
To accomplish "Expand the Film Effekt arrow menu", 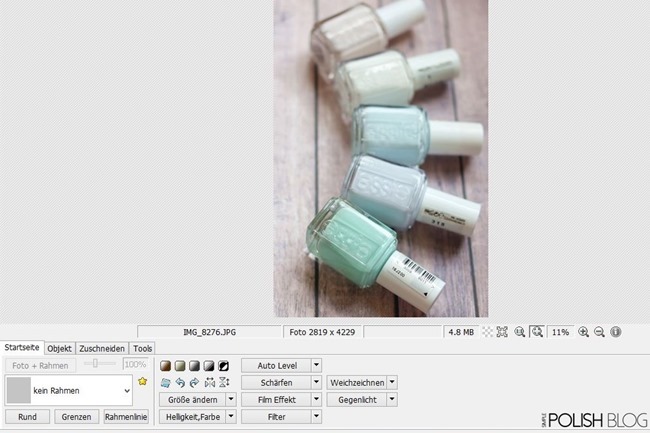I will pyautogui.click(x=316, y=399).
